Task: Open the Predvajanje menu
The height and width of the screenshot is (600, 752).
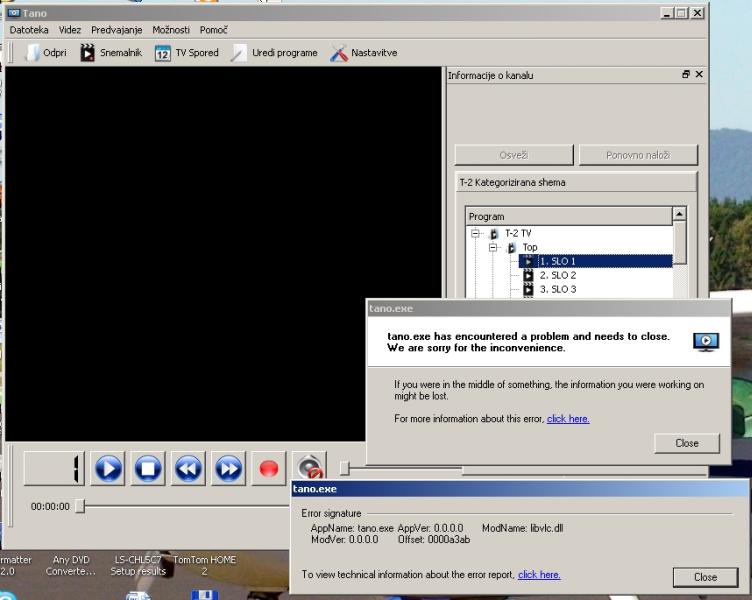Action: point(118,30)
